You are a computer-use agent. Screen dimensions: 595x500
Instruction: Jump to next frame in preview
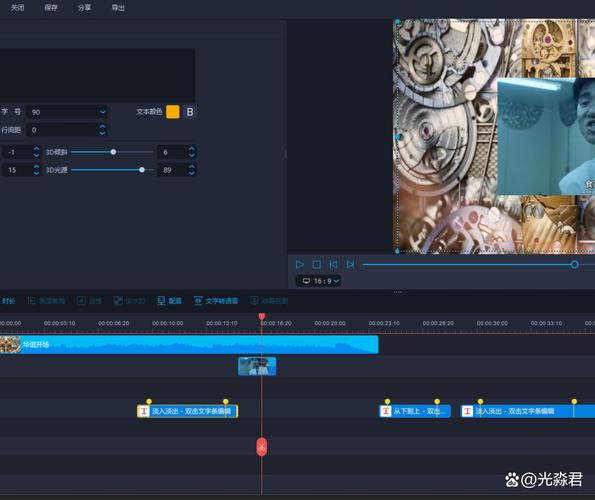tap(350, 264)
